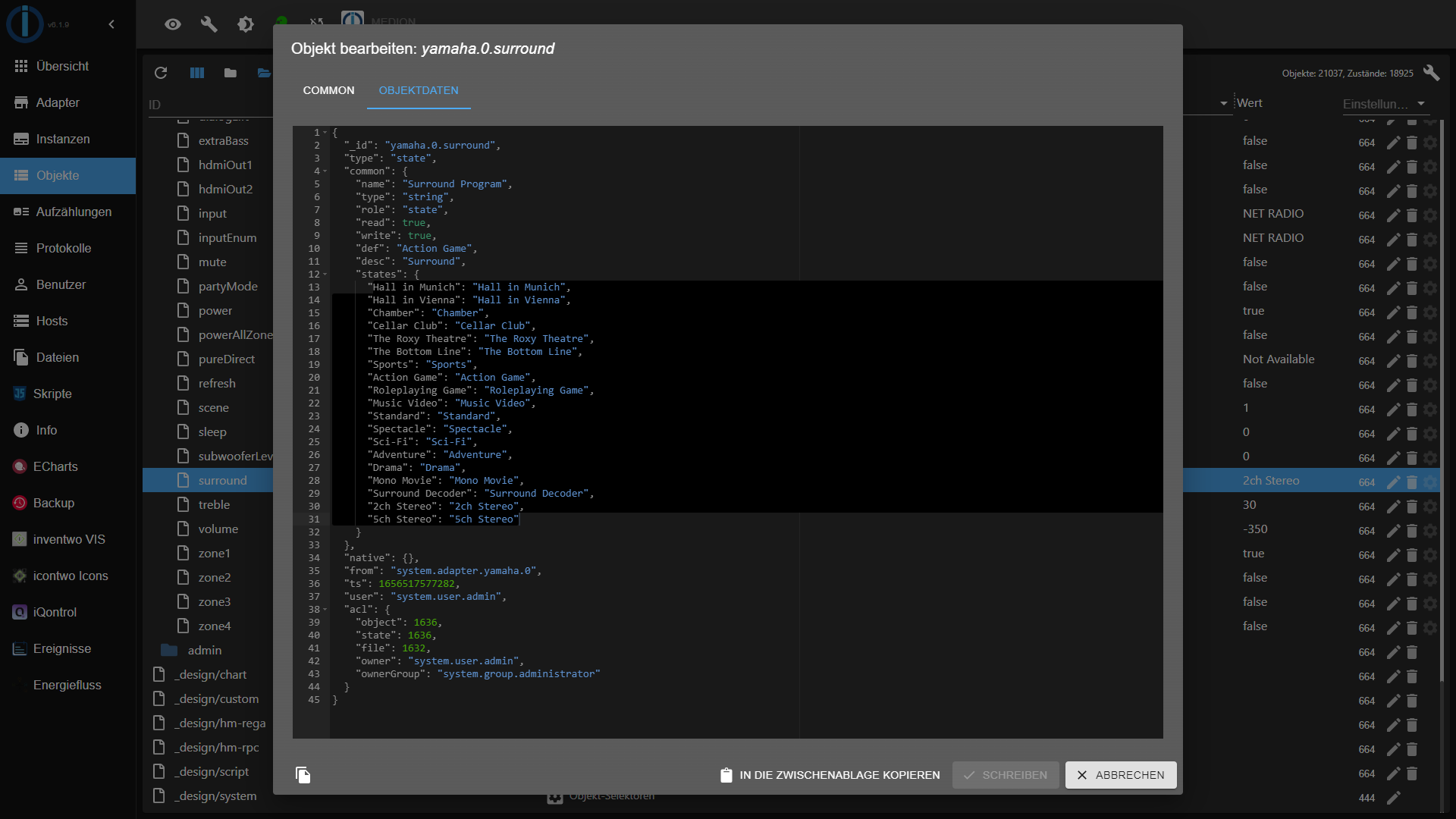Click the objects list vertical scrollbar
1456x819 pixels.
click(1442, 402)
